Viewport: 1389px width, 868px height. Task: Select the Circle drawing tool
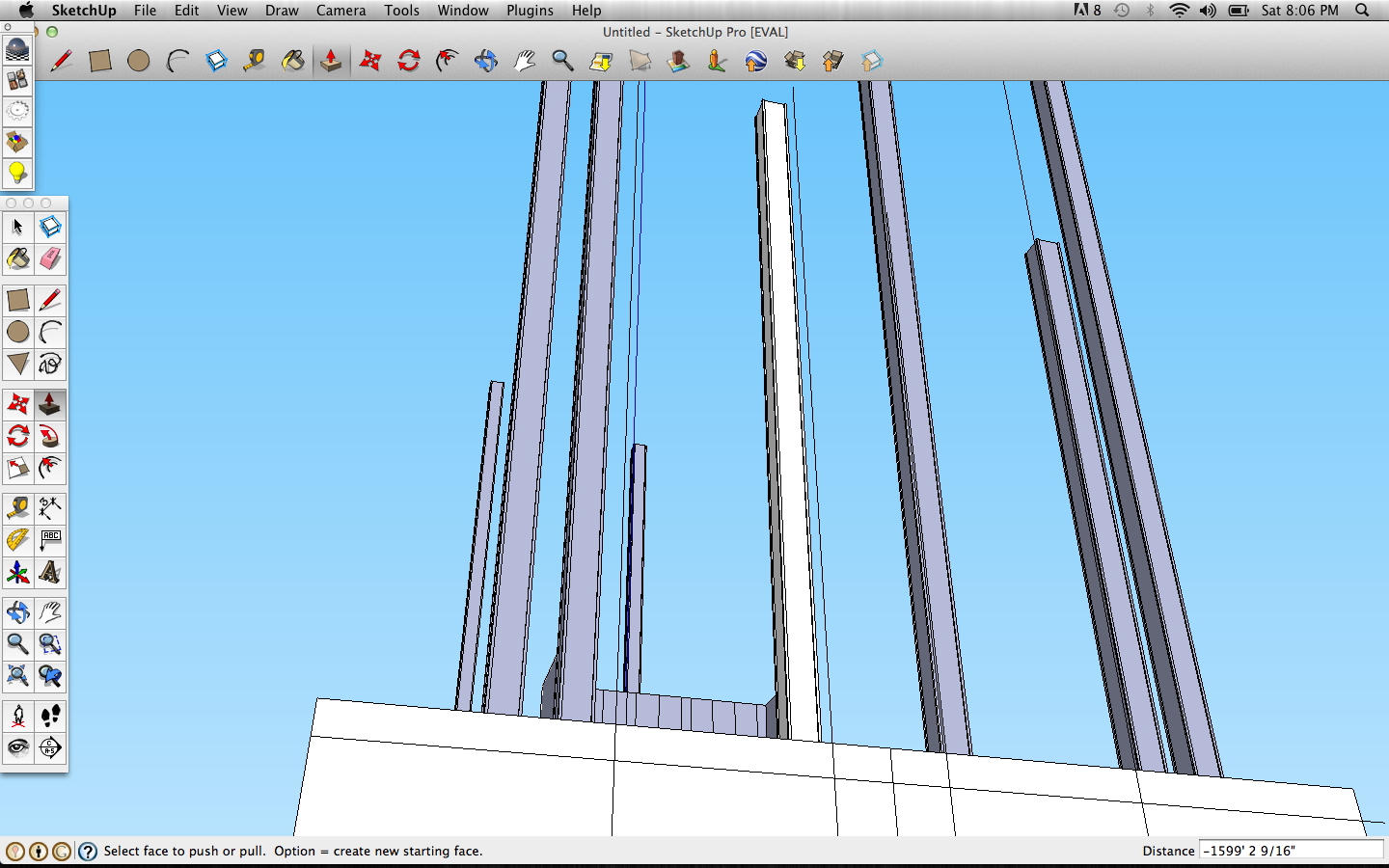[139, 61]
